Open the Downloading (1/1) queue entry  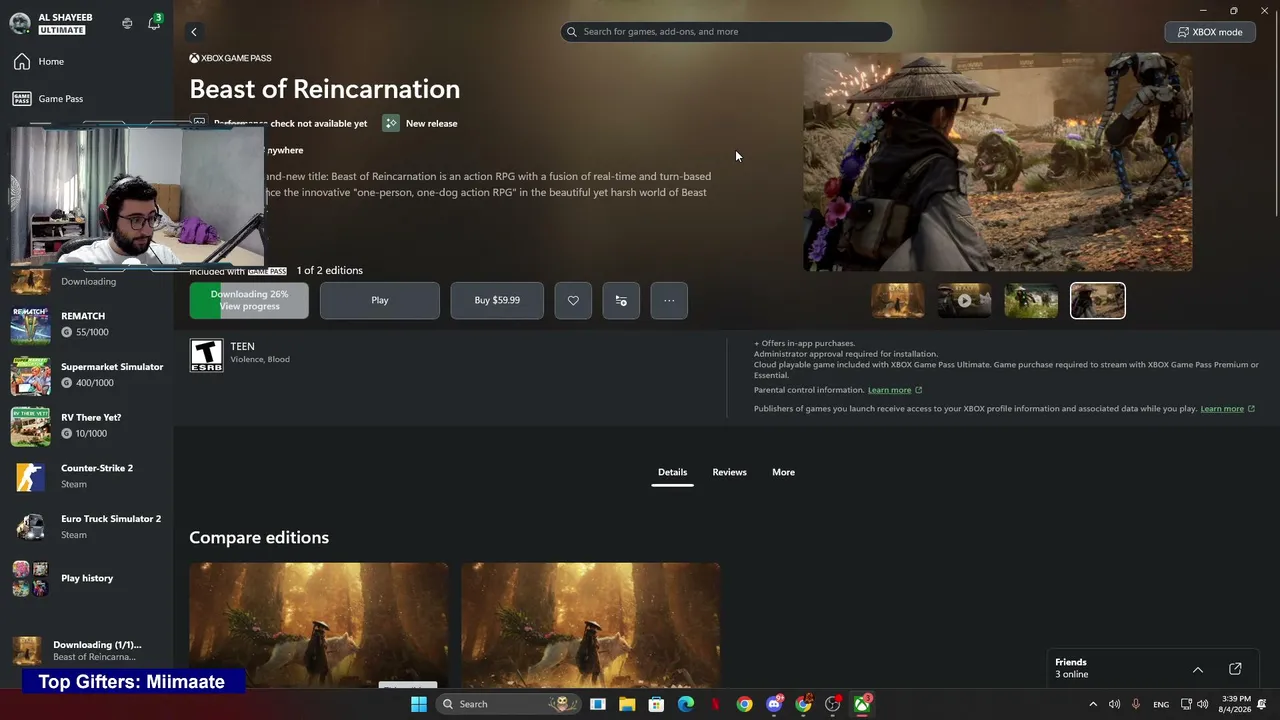(86, 651)
